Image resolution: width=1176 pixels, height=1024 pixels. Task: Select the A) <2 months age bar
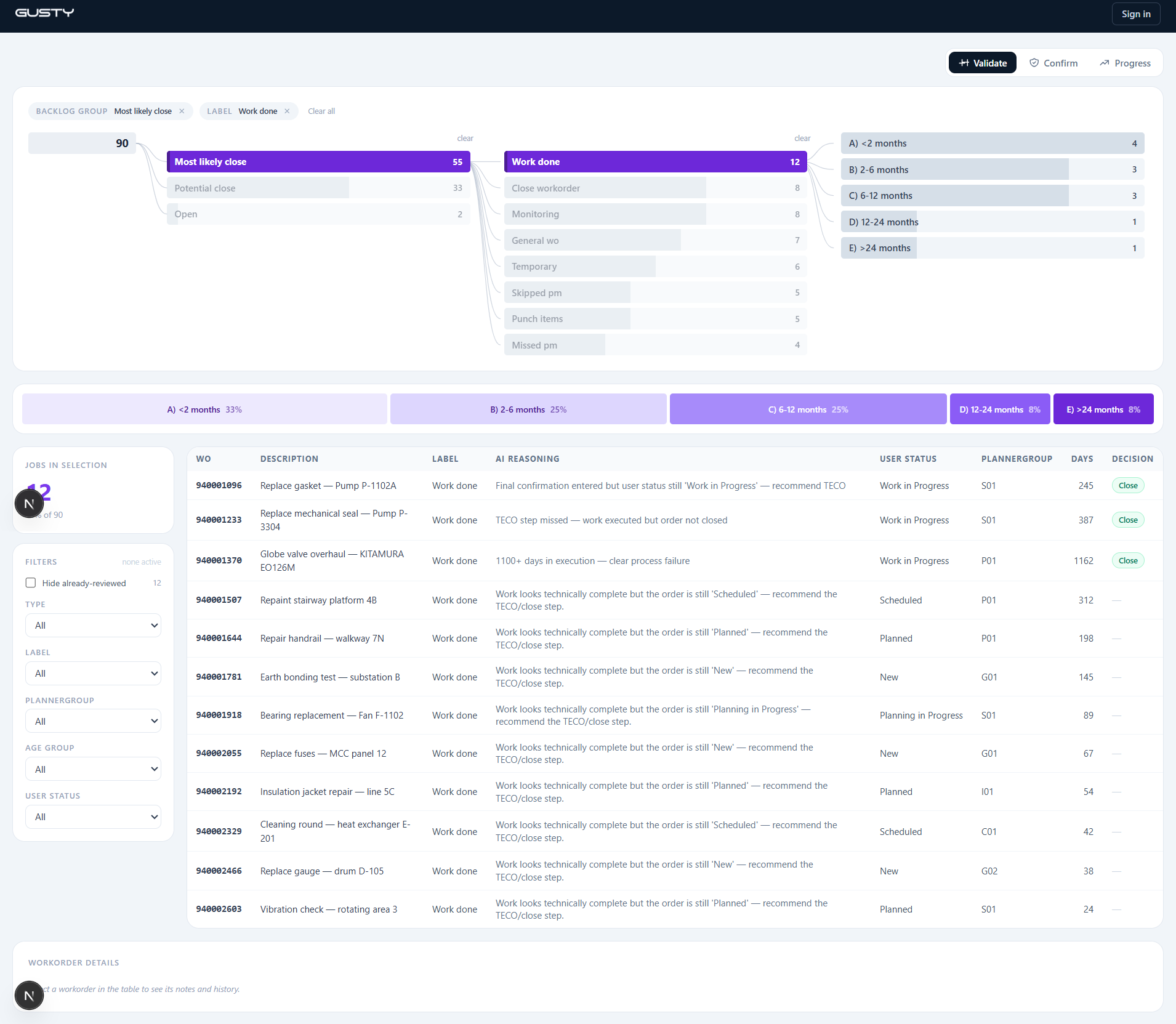coord(993,143)
